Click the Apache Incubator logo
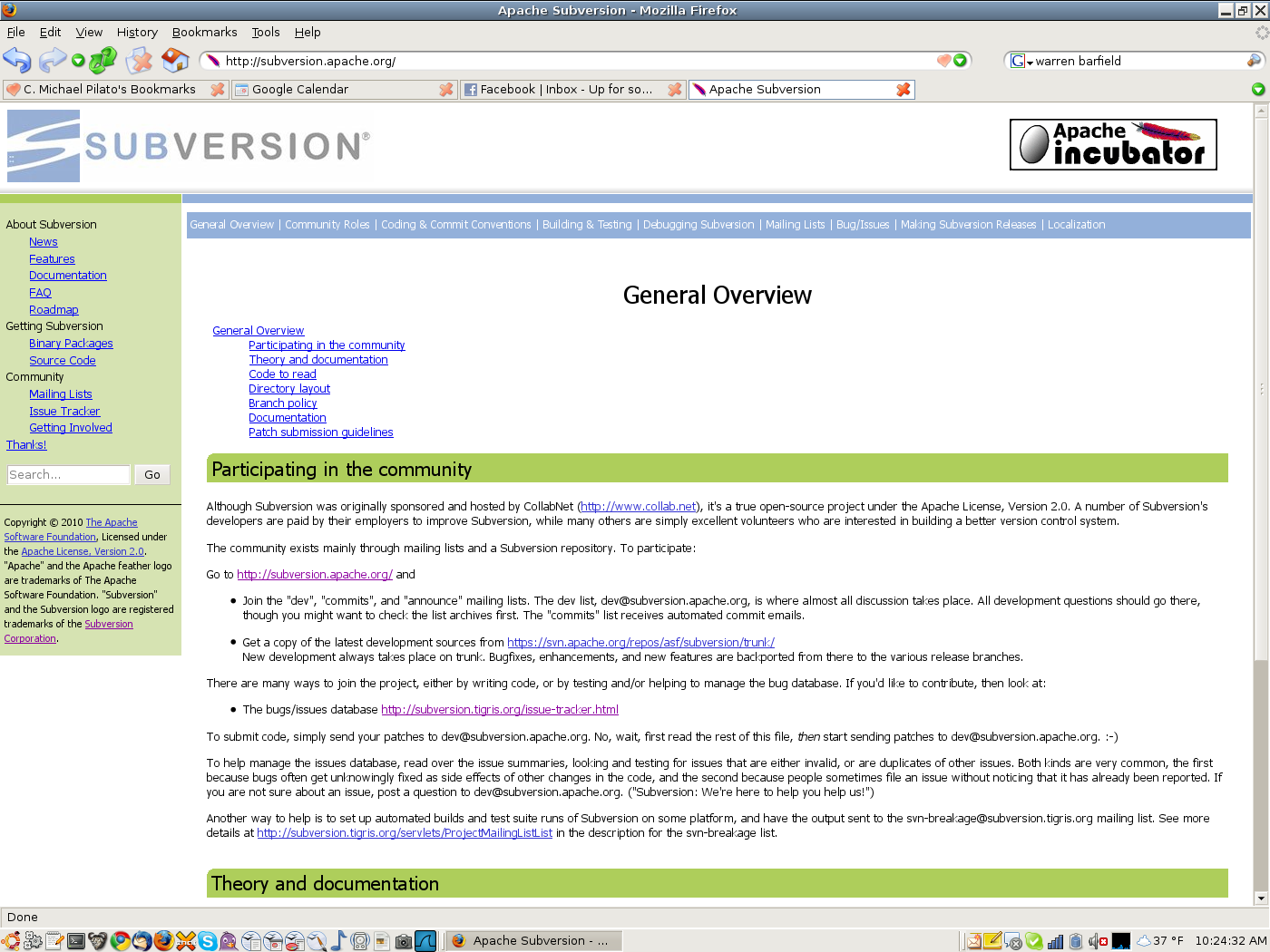This screenshot has width=1270, height=952. [x=1113, y=145]
